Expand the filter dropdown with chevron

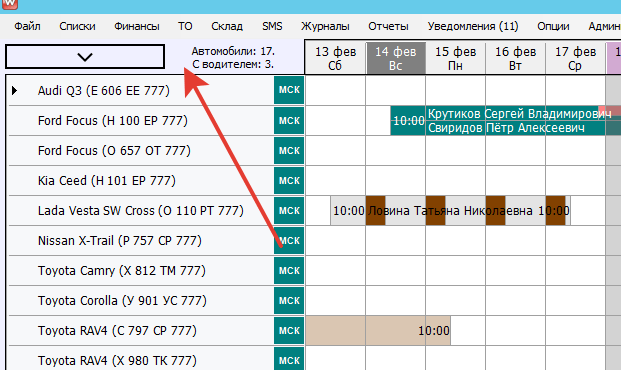[x=85, y=57]
